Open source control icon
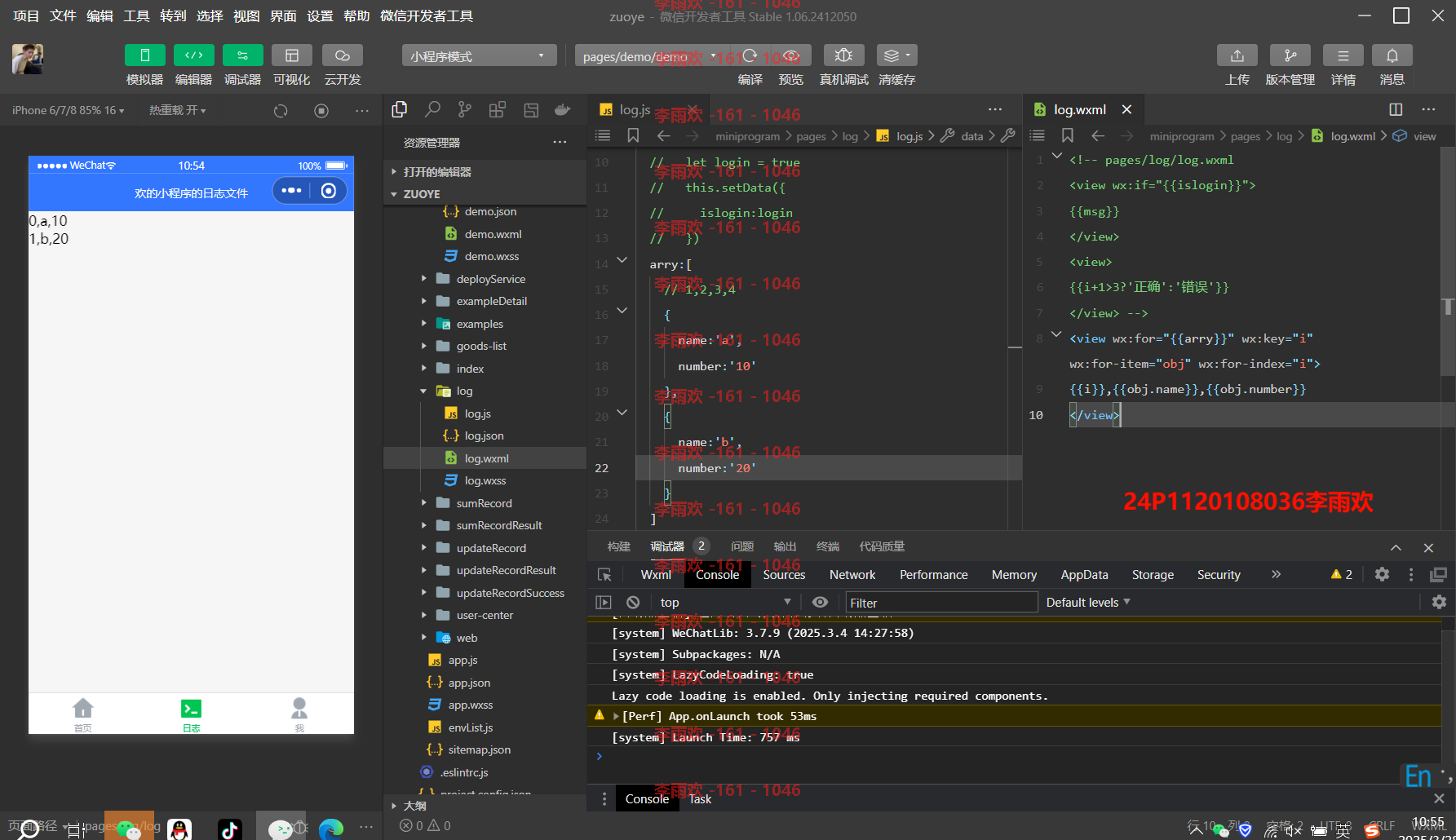This screenshot has width=1456, height=840. point(465,109)
